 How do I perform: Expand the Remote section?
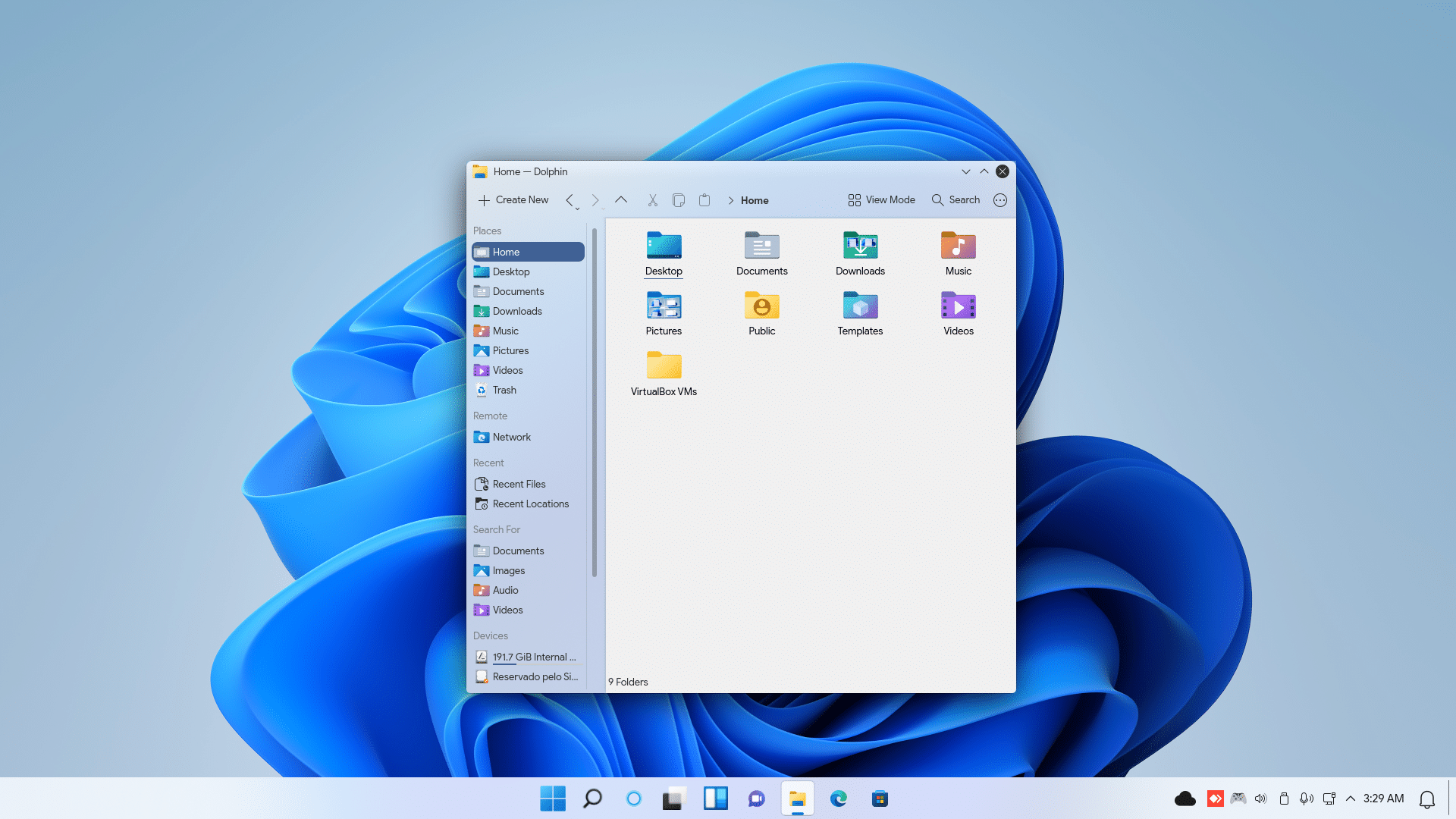(490, 416)
